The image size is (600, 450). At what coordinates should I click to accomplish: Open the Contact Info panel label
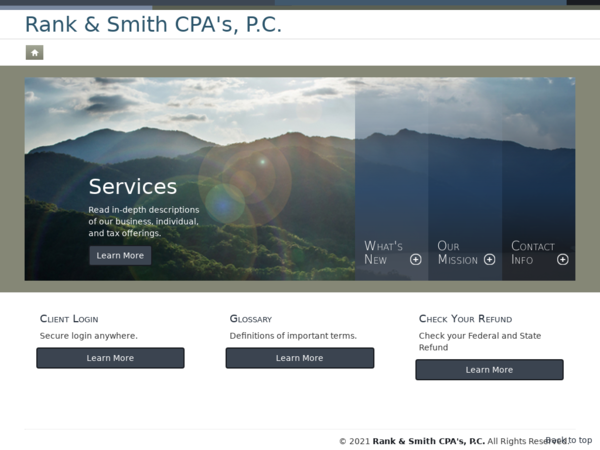click(x=533, y=253)
